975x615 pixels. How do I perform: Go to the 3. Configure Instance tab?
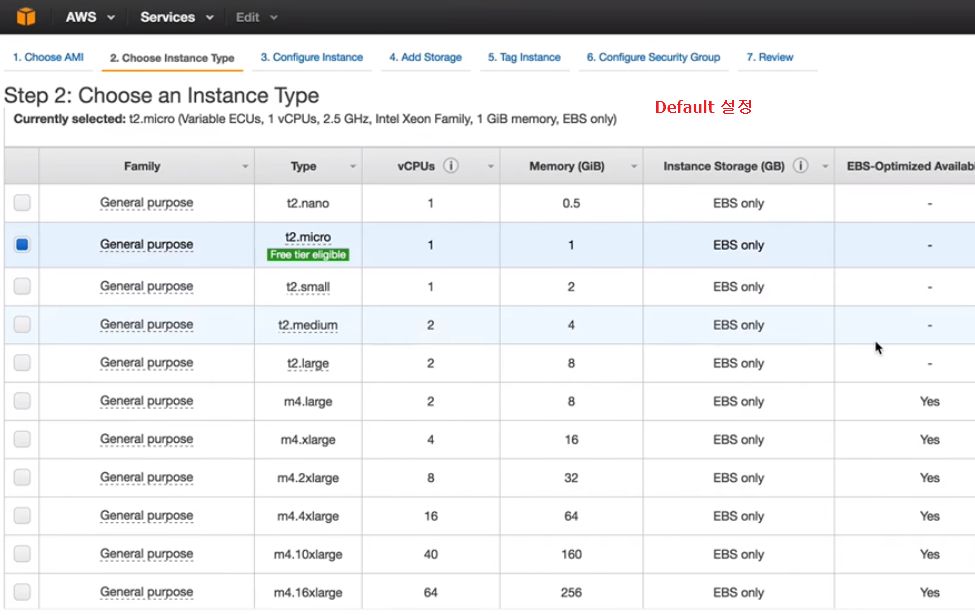click(x=312, y=57)
